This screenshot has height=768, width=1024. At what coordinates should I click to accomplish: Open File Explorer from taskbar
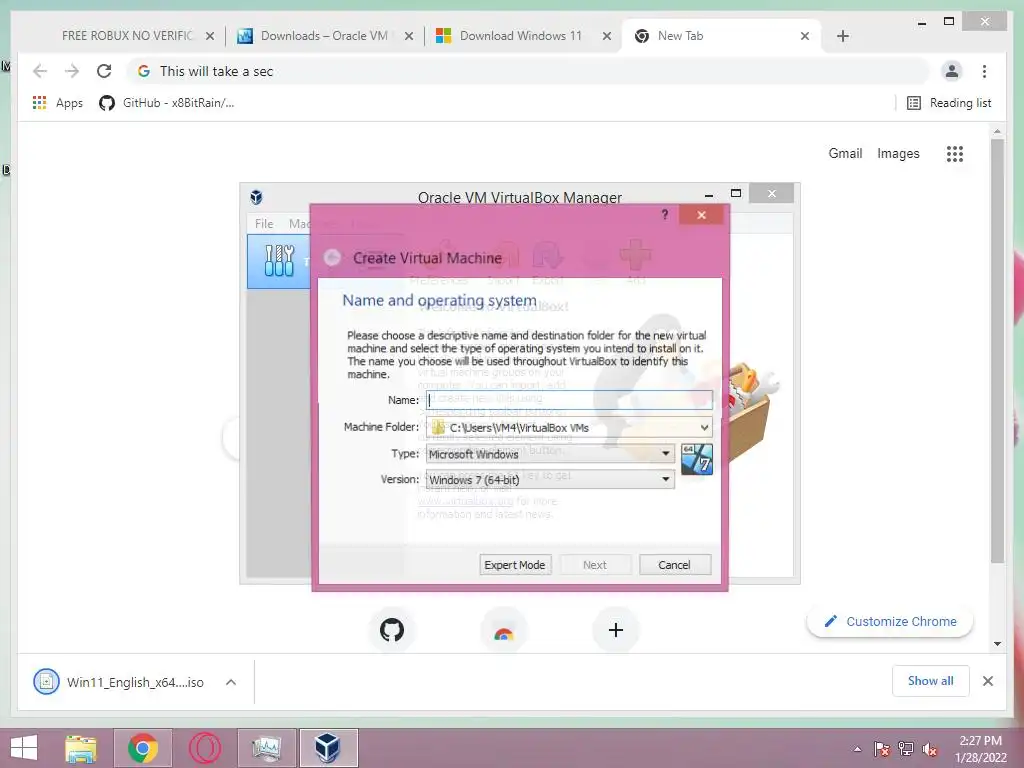(81, 748)
